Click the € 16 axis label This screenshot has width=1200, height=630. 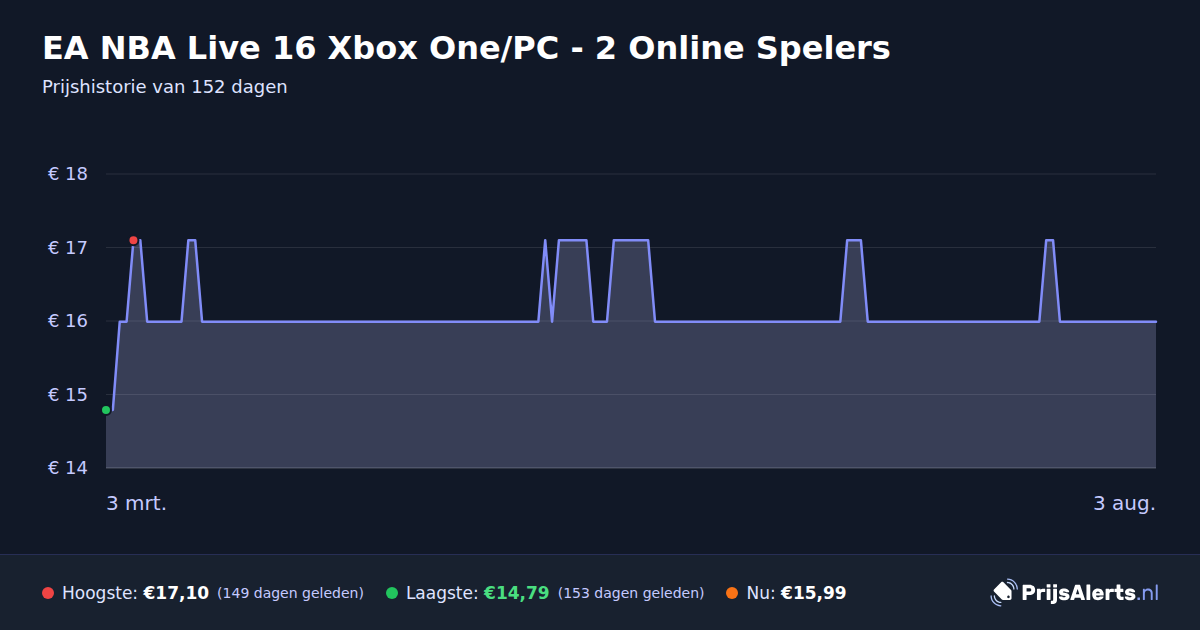68,321
